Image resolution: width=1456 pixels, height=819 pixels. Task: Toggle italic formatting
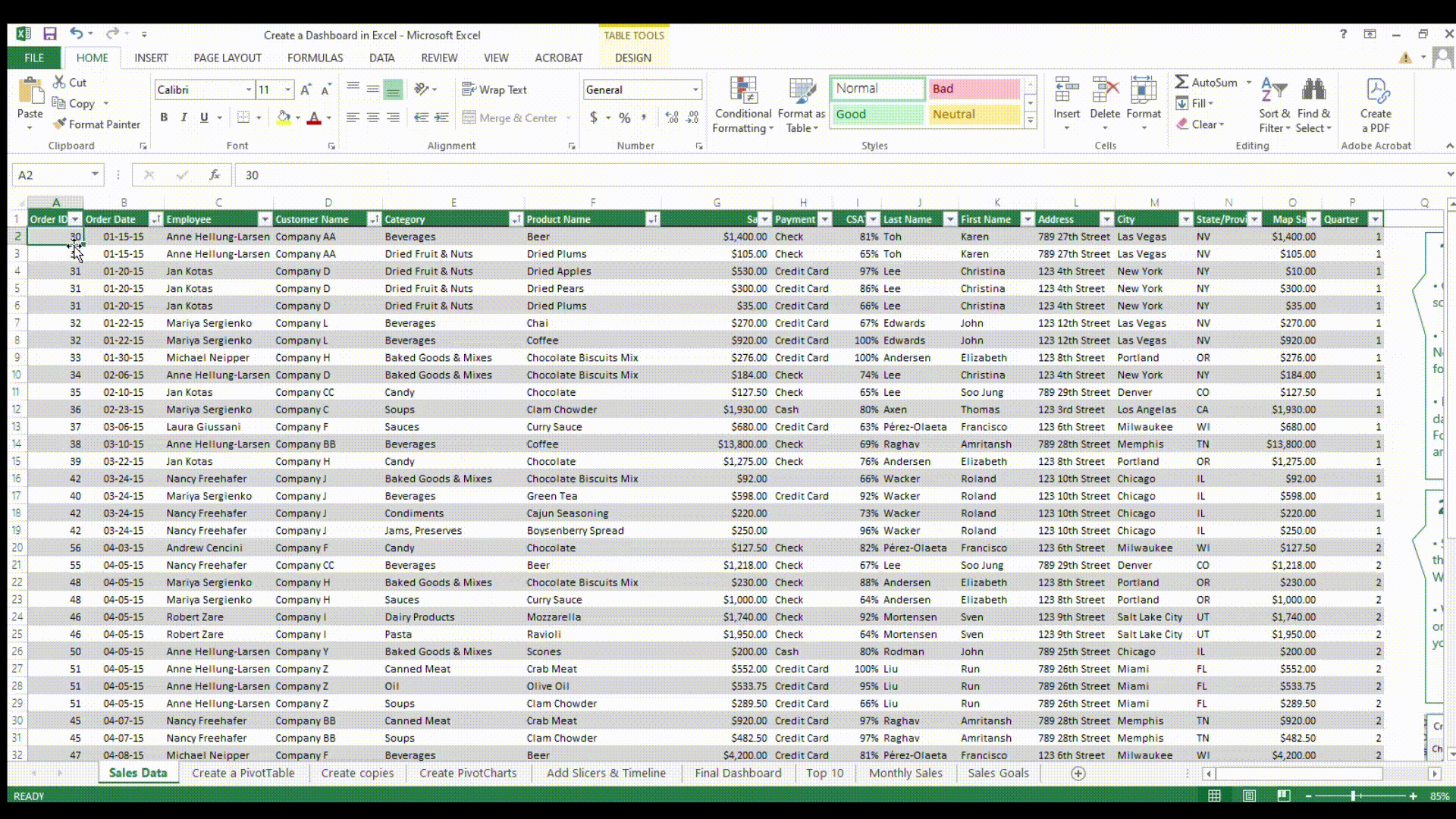click(x=183, y=118)
